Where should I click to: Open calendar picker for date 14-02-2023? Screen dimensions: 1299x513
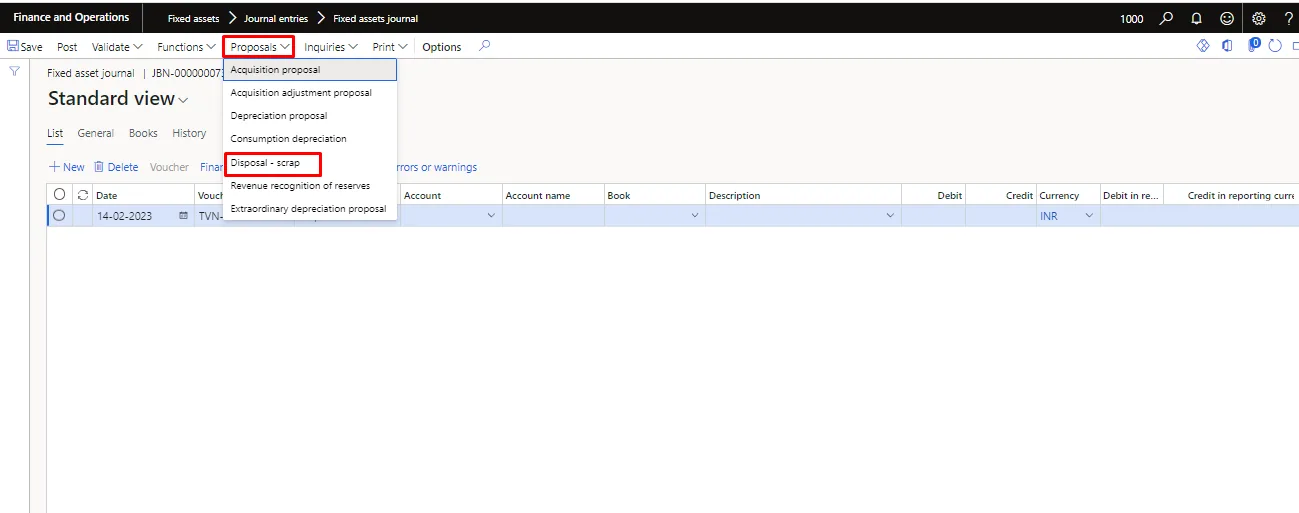click(x=183, y=216)
